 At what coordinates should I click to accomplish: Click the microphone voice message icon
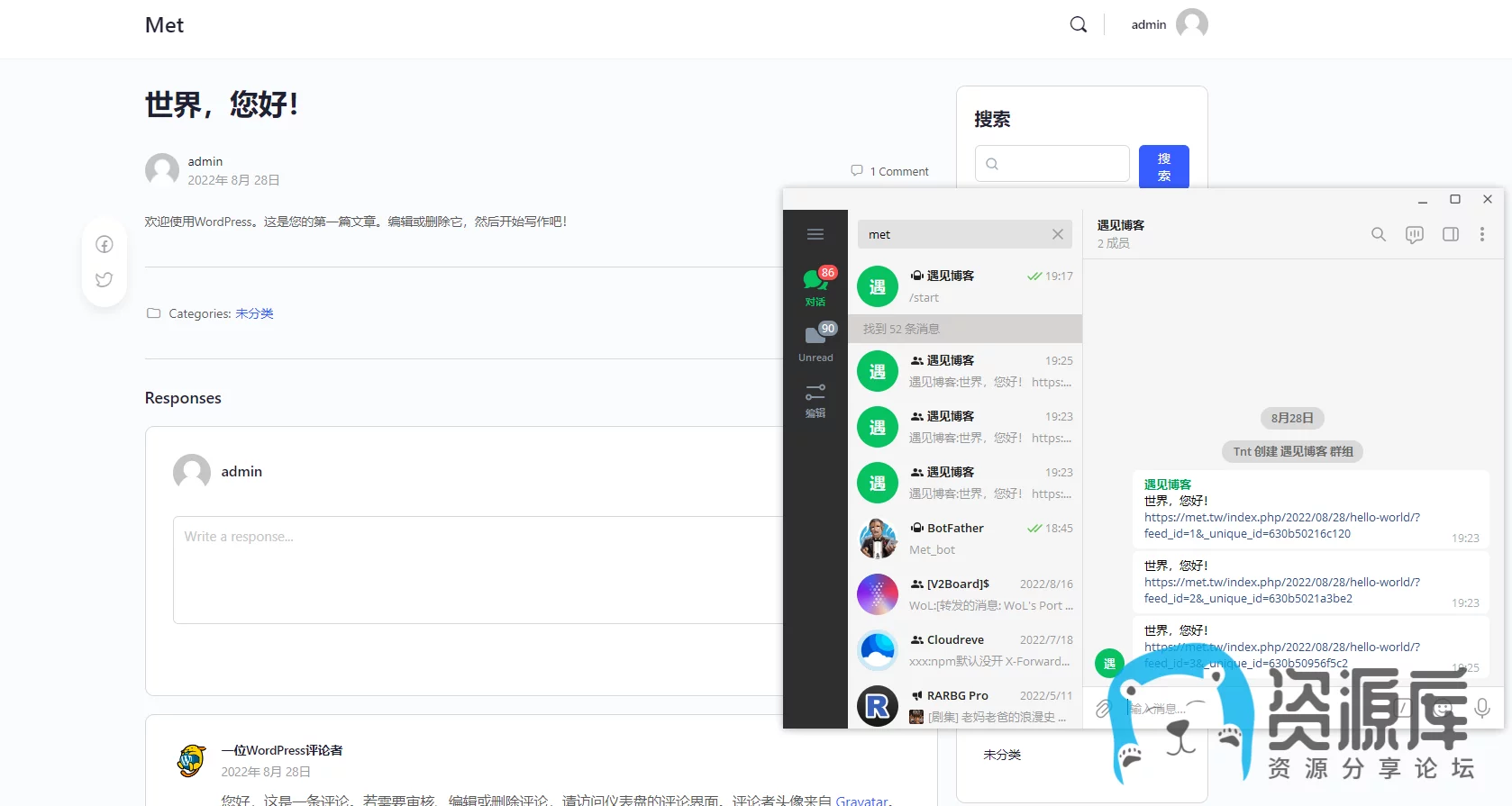[x=1481, y=709]
